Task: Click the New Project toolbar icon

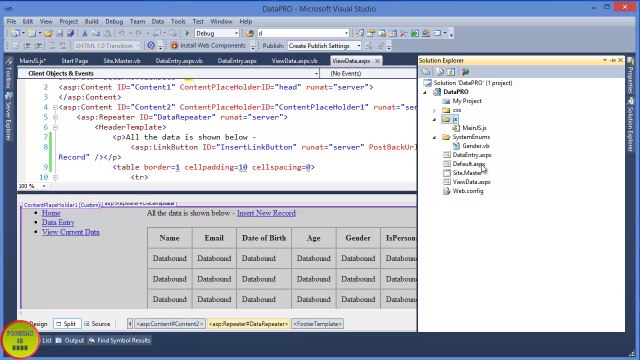Action: (16, 33)
